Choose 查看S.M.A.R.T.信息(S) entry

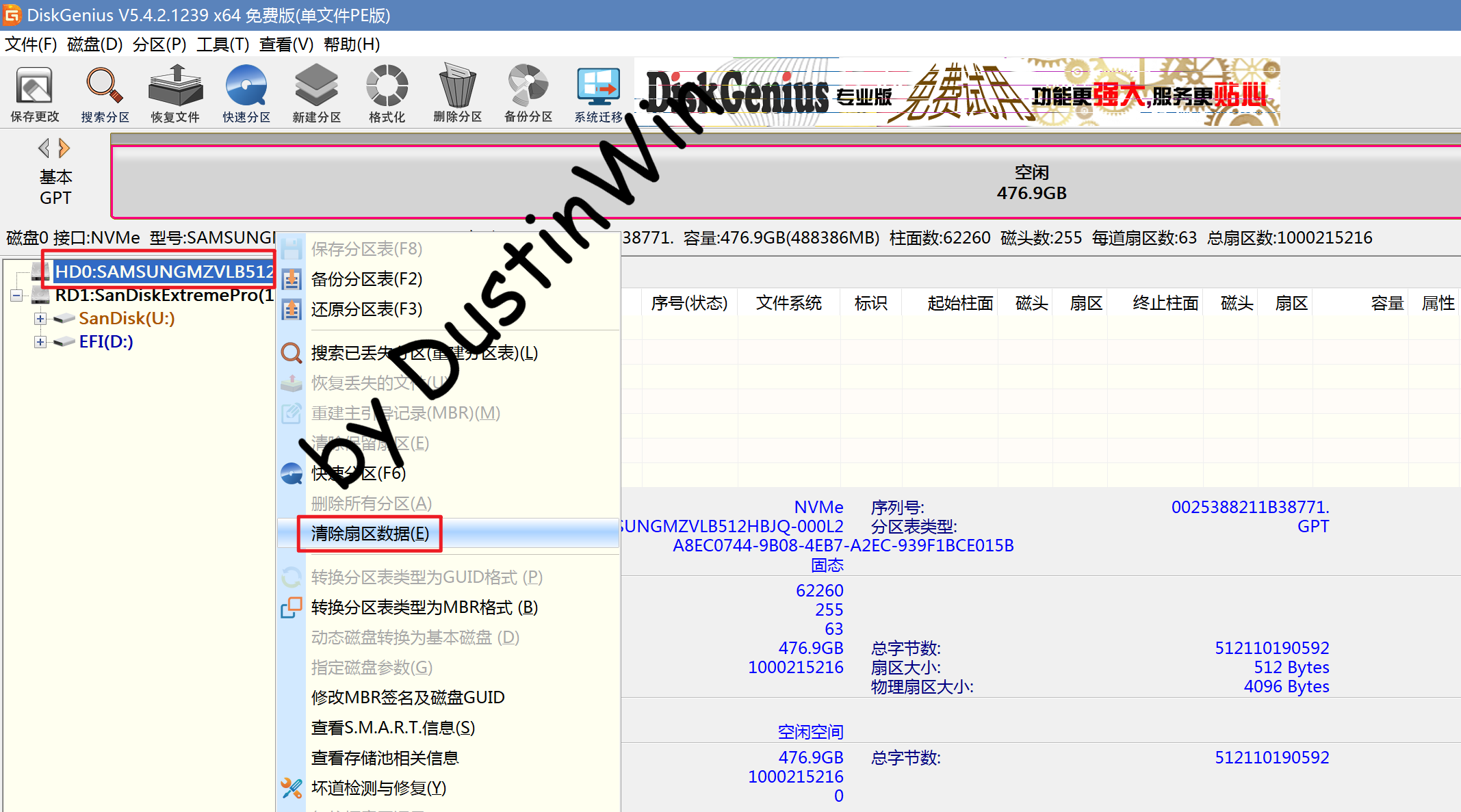448,728
